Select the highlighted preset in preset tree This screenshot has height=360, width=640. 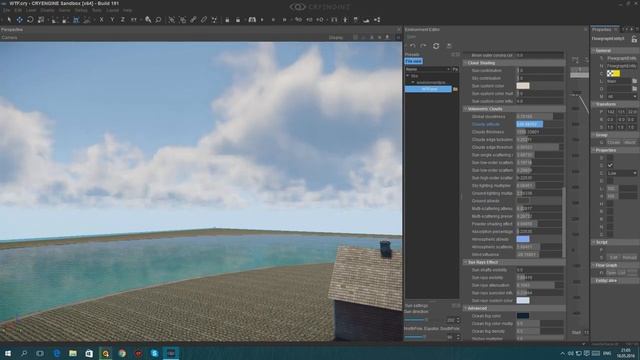coord(428,89)
